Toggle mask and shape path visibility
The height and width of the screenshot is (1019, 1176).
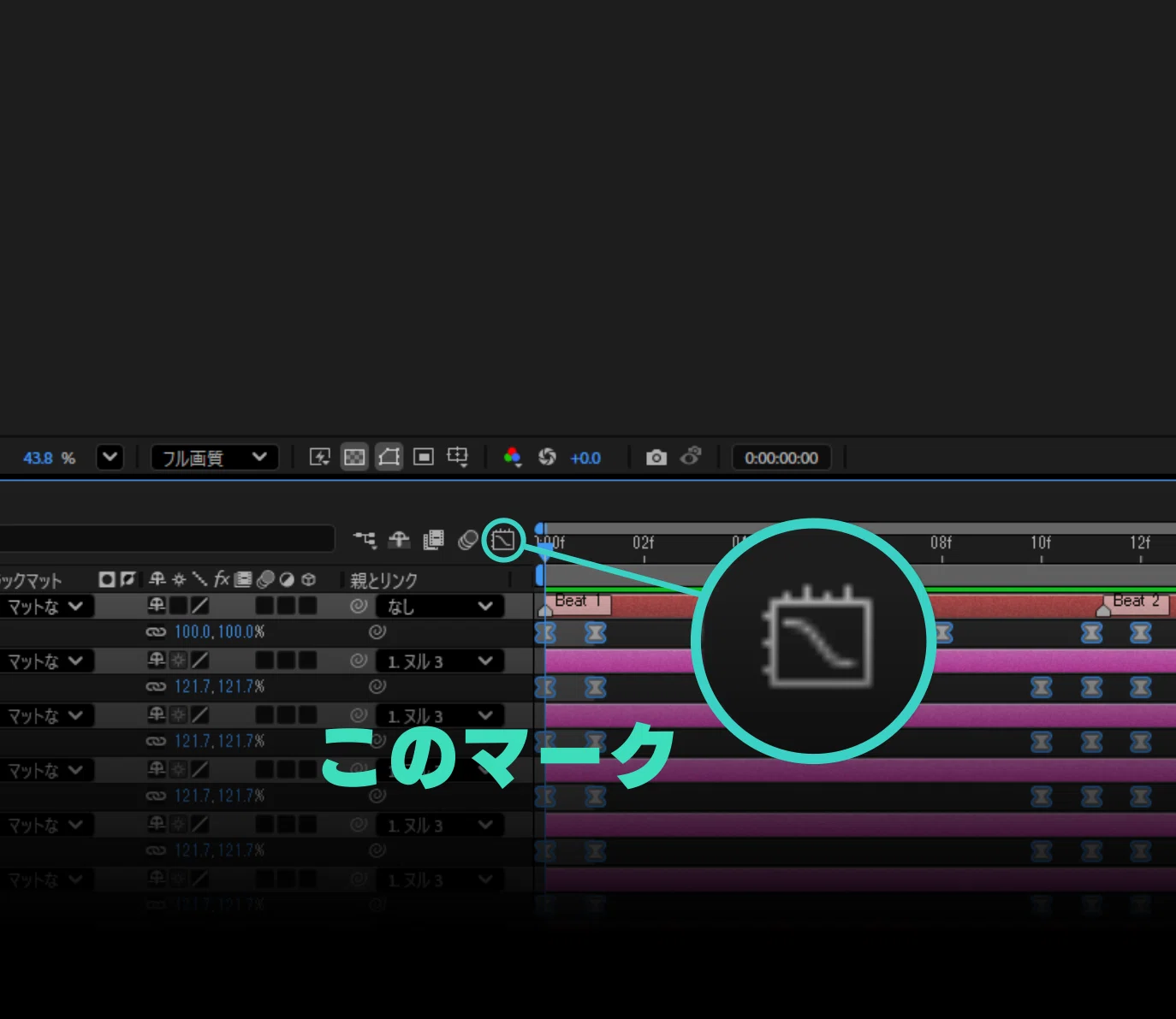click(x=389, y=457)
